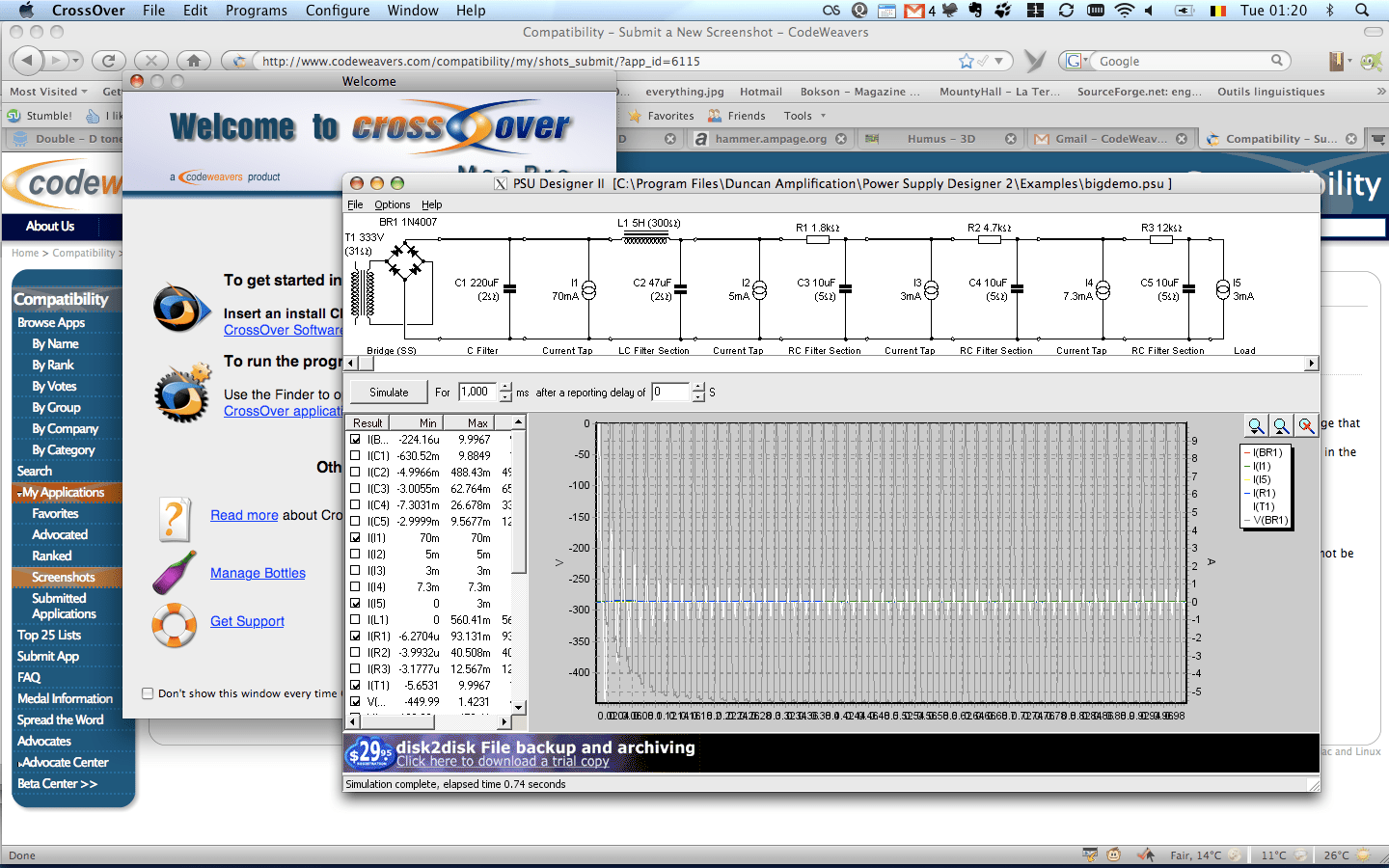Switch to the Humus – 3D browser tab
This screenshot has width=1389, height=868.
pyautogui.click(x=940, y=138)
